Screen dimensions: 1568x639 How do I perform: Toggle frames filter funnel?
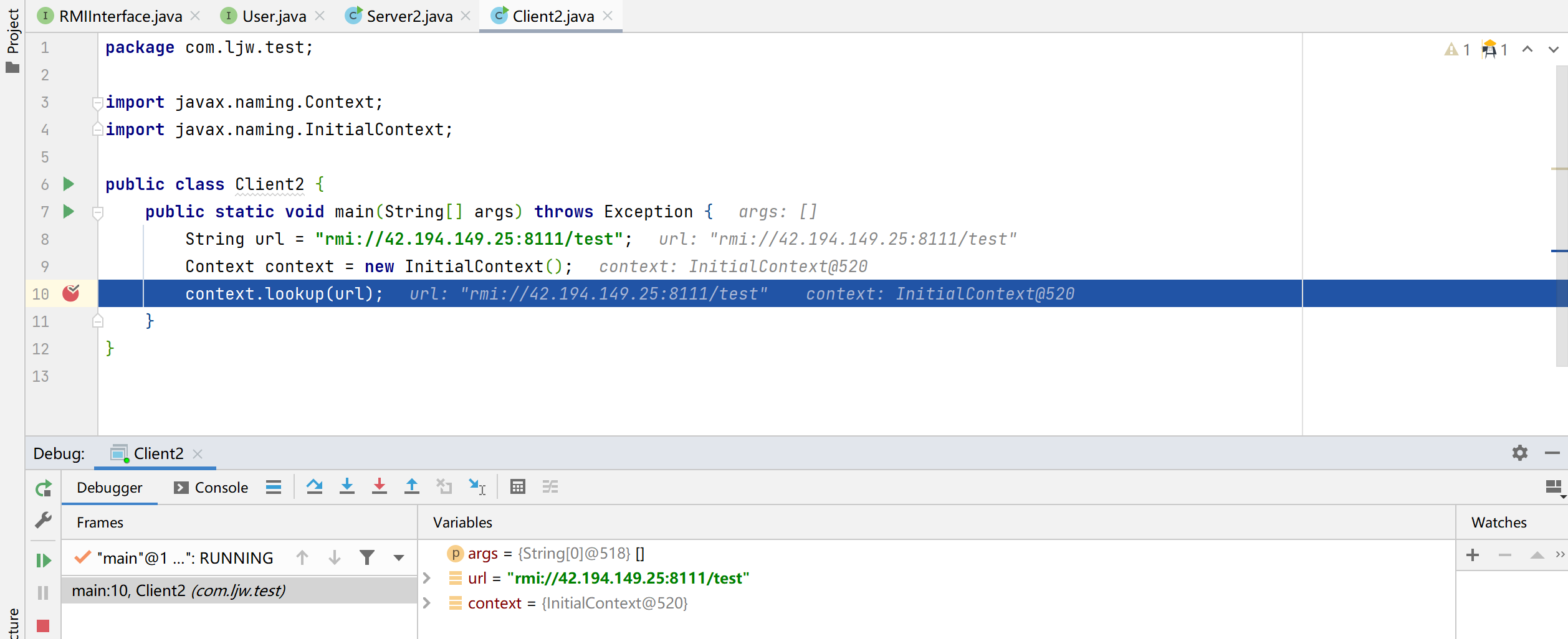(367, 557)
